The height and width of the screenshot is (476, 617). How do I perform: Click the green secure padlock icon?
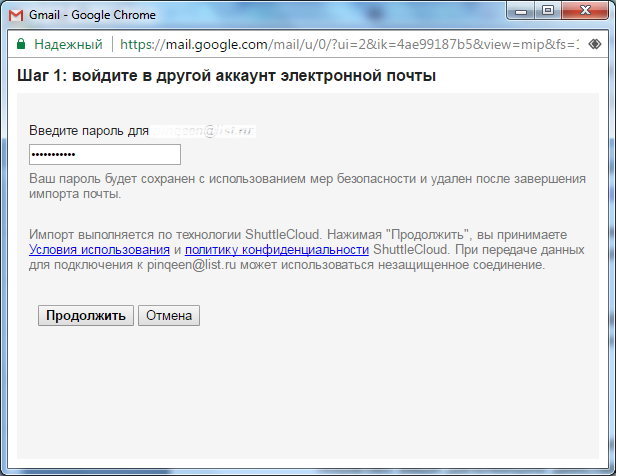21,44
